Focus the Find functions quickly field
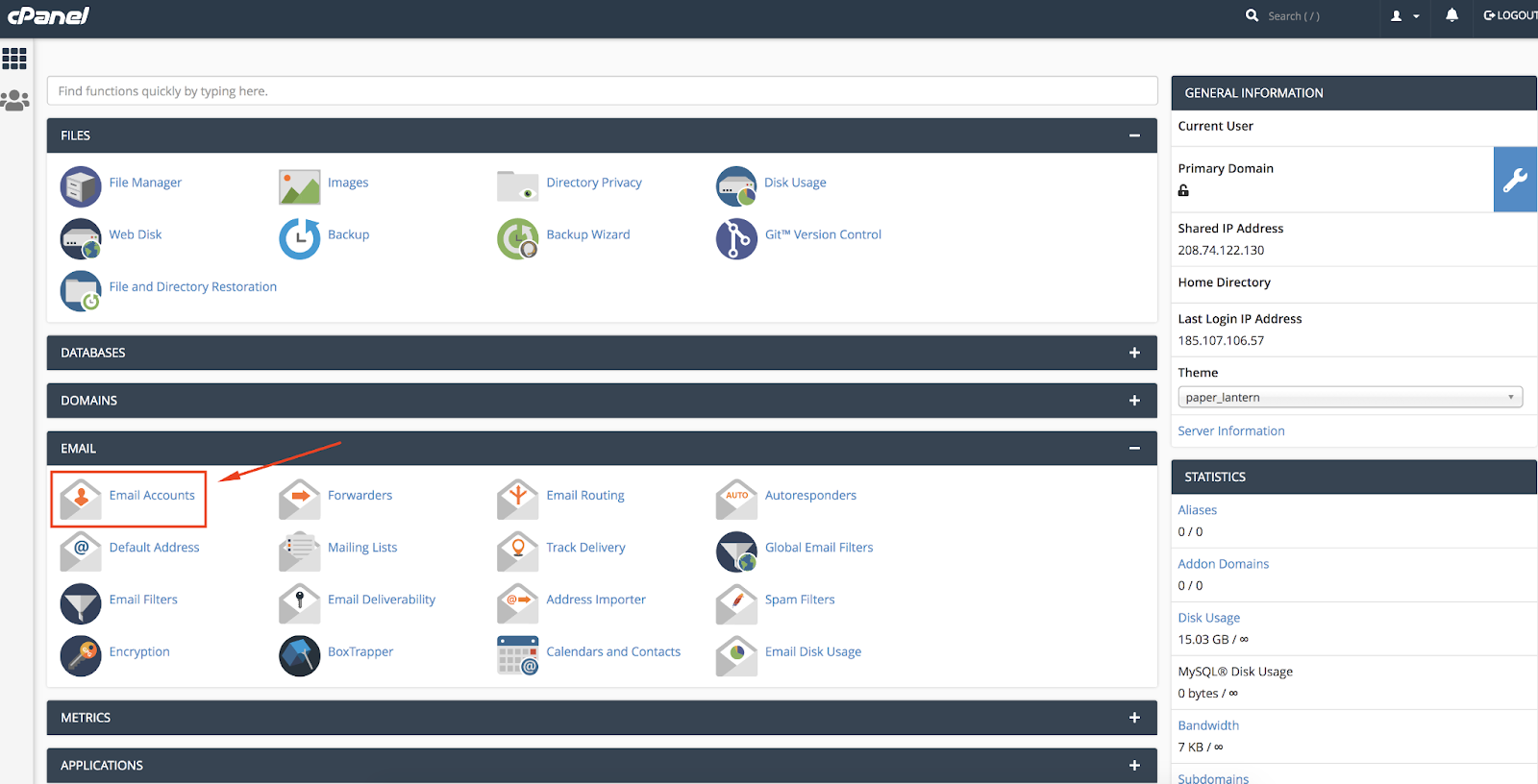1538x784 pixels. (602, 91)
